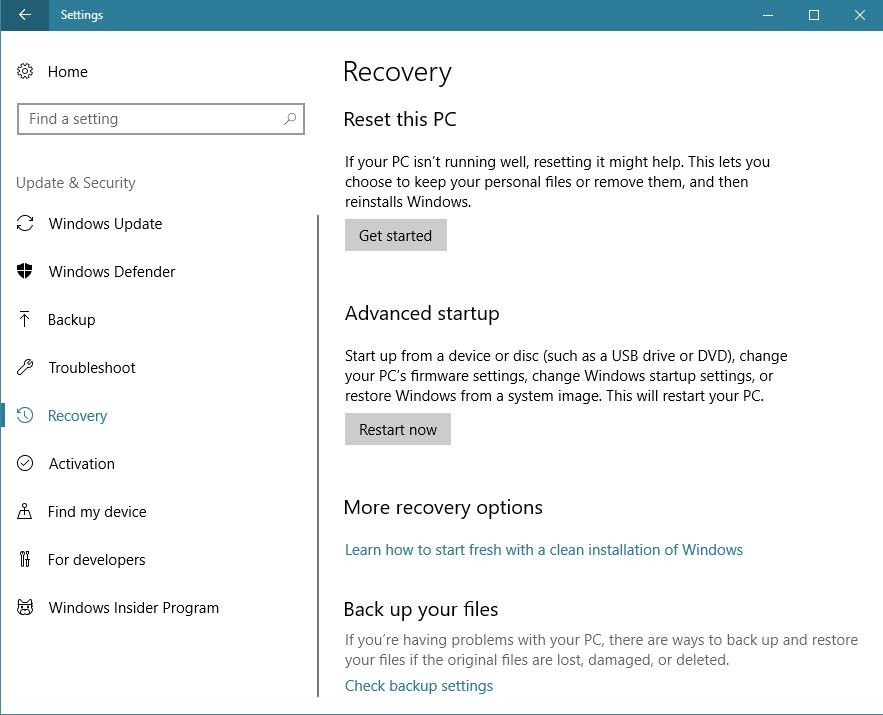Click the back arrow in title bar
883x715 pixels.
24,15
